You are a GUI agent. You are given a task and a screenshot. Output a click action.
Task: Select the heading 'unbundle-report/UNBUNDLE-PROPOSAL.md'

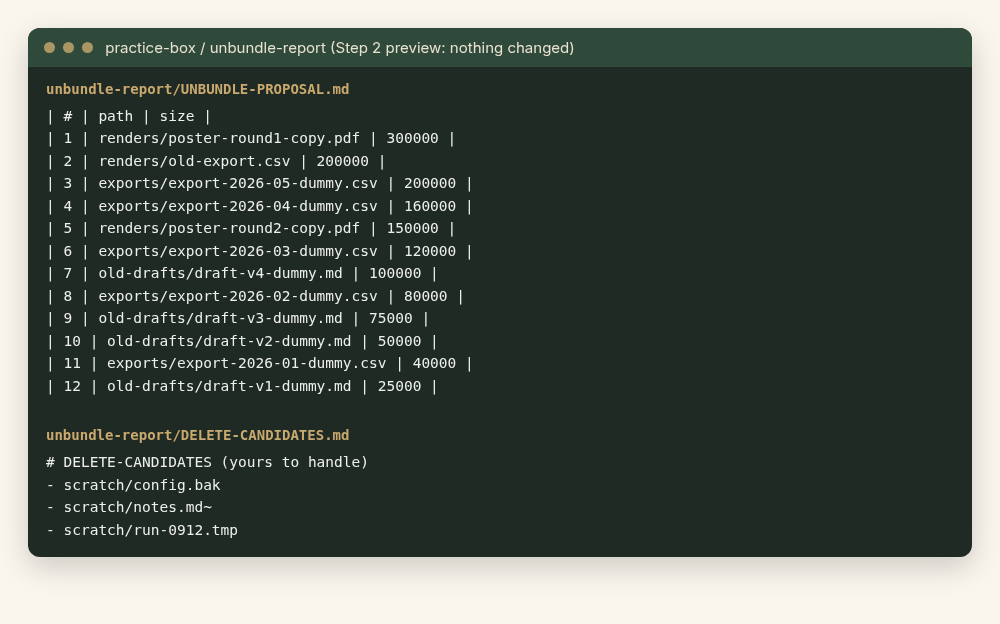click(198, 89)
